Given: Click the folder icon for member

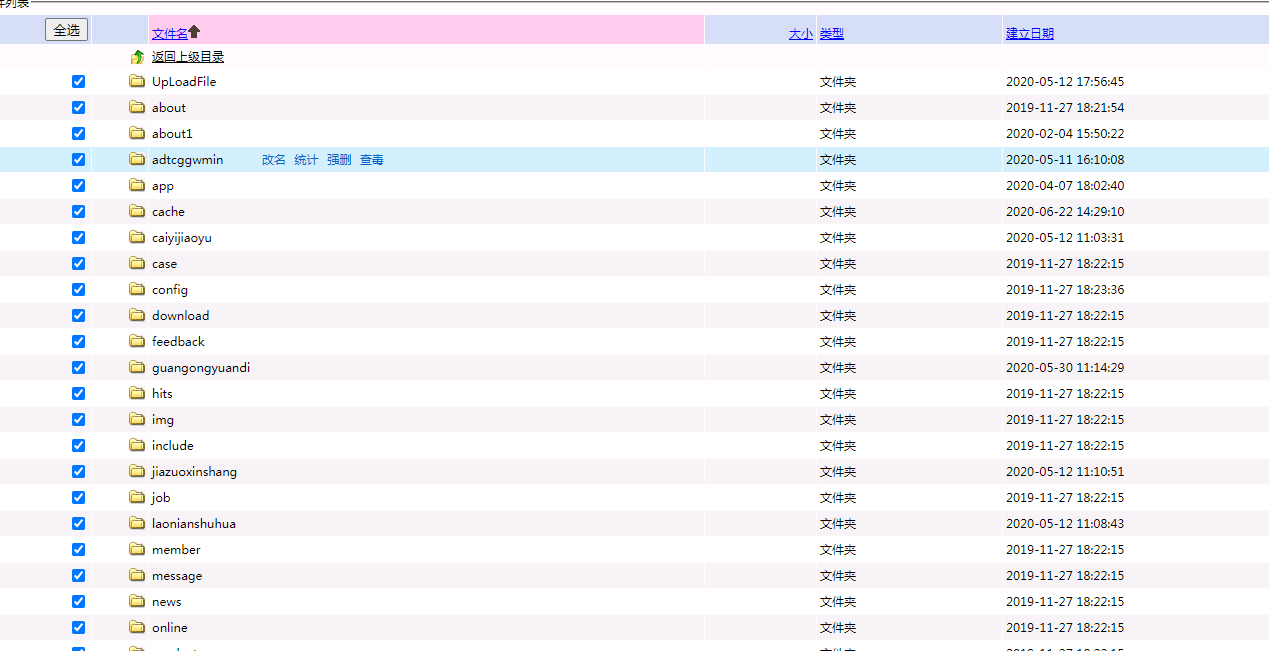Looking at the screenshot, I should click(x=137, y=550).
